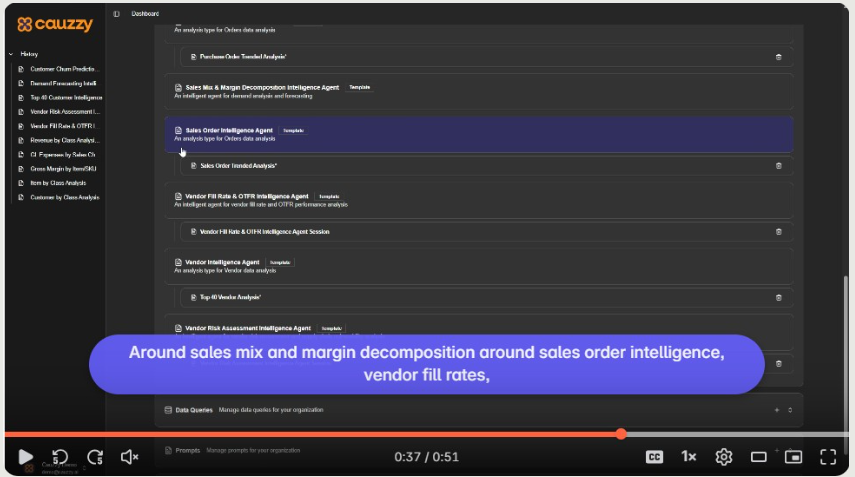Click document icon of Vendor Intelligence Agent
The image size is (855, 477).
tap(178, 262)
